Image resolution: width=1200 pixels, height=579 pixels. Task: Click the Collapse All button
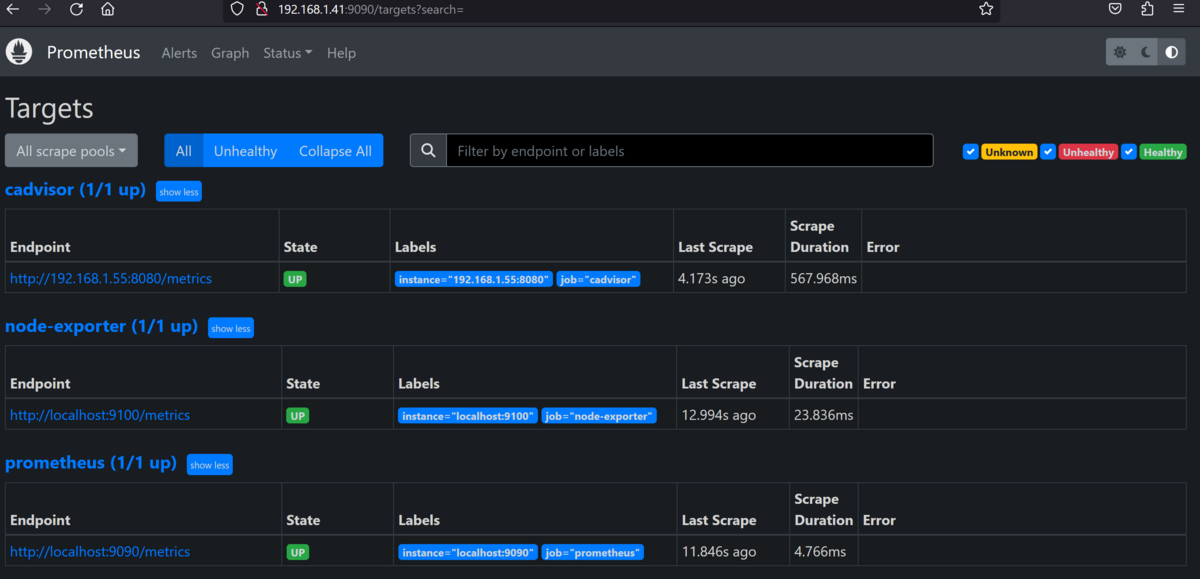pos(335,151)
